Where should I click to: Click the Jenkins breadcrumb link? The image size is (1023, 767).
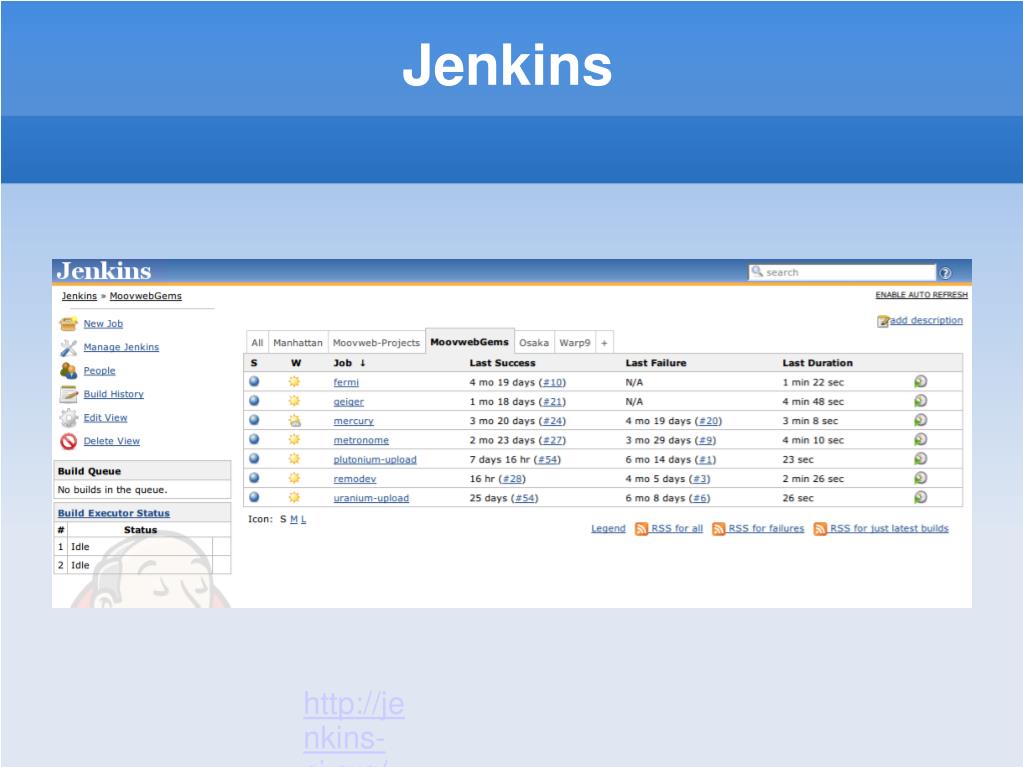click(79, 296)
